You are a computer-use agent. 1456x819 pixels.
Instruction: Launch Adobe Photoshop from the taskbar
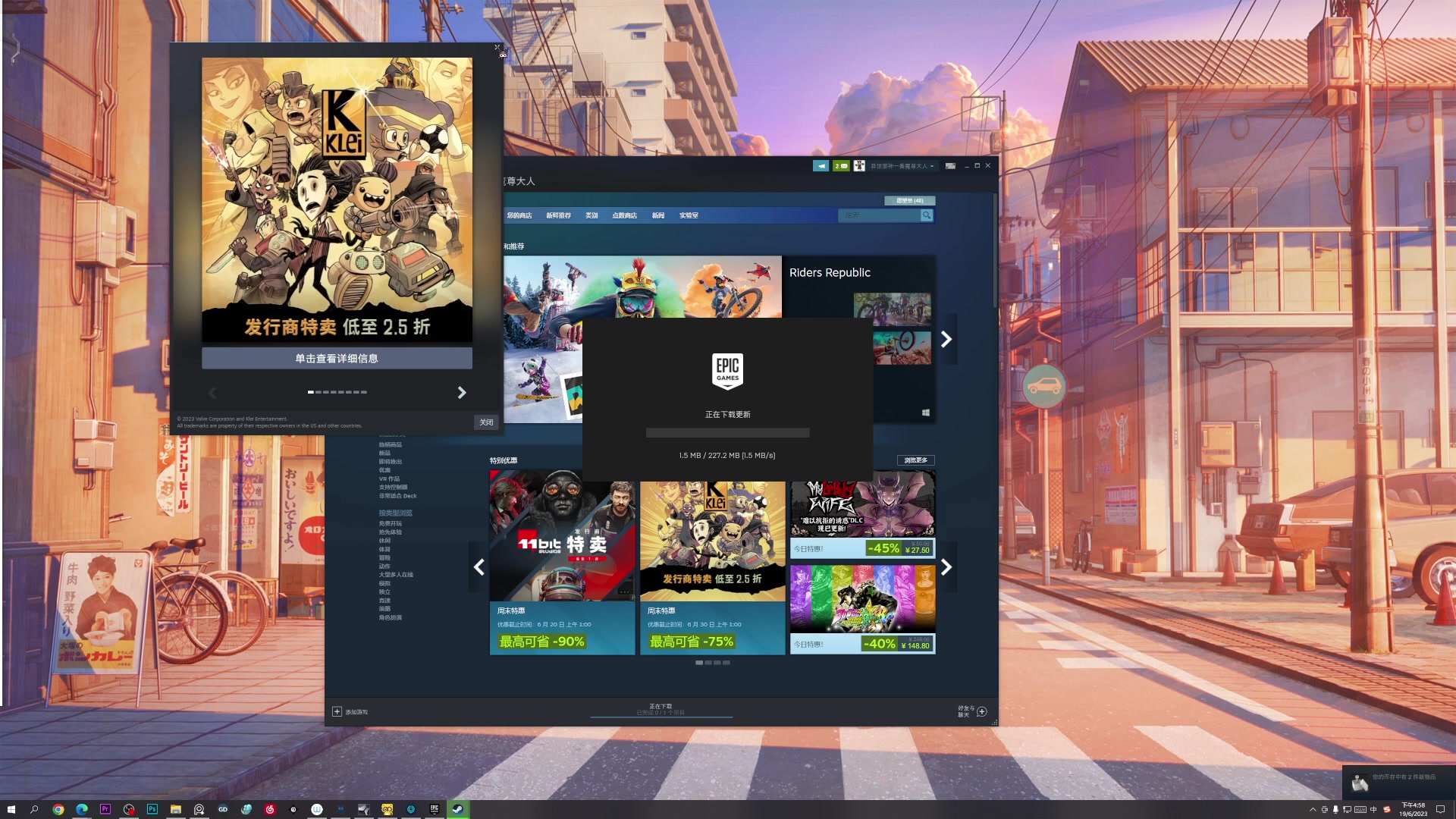pos(152,809)
